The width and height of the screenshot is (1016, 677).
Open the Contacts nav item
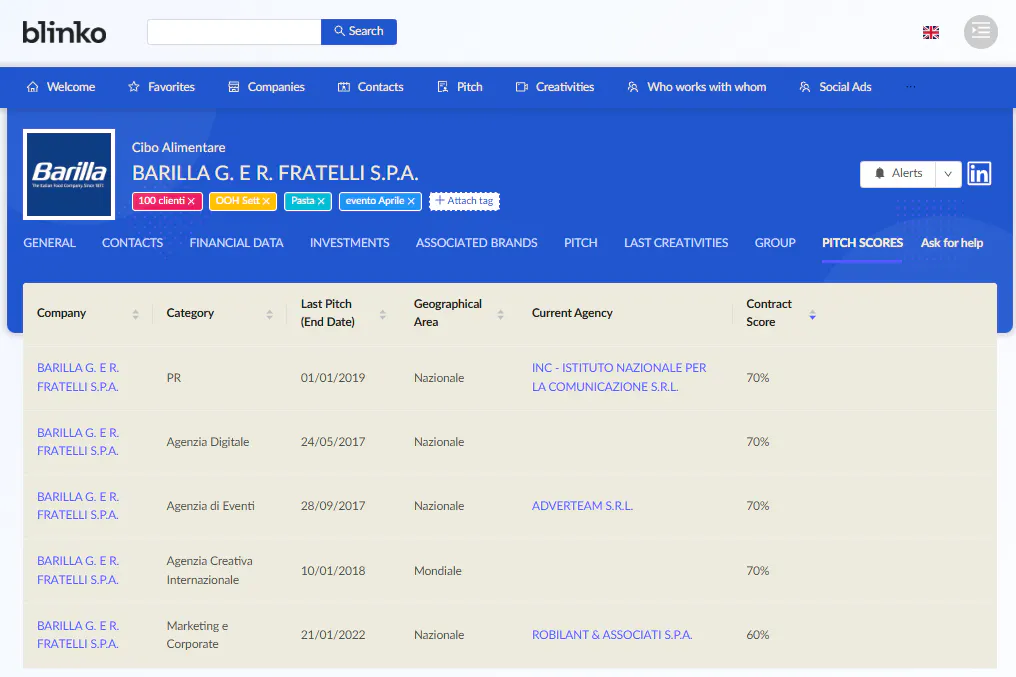coord(371,87)
